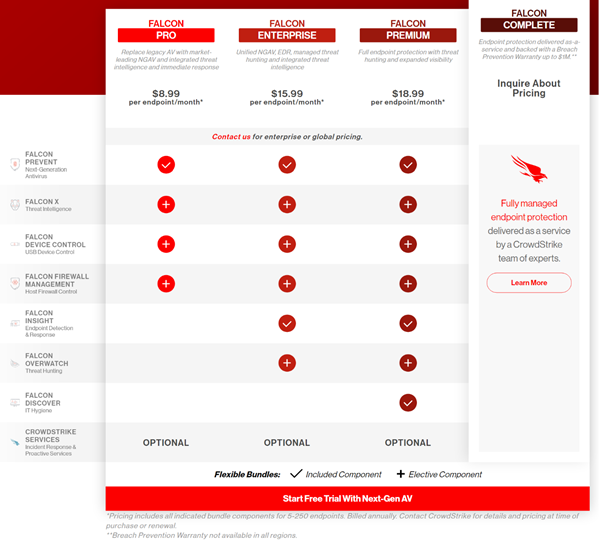Click Falcon Insight checkmark under Falcon Enterprise
Screen dimensions: 599x559
(287, 323)
